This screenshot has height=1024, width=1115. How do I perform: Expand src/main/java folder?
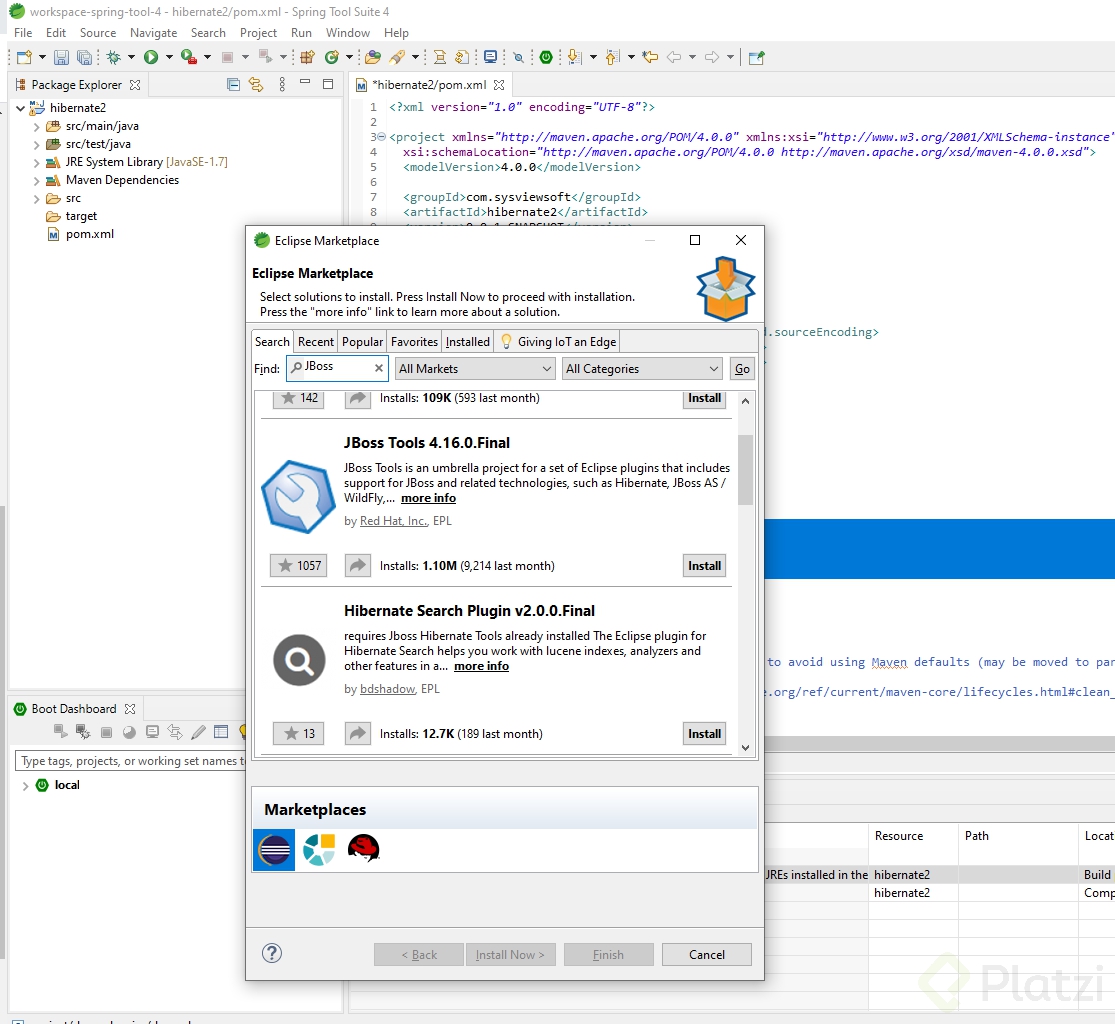pos(36,127)
